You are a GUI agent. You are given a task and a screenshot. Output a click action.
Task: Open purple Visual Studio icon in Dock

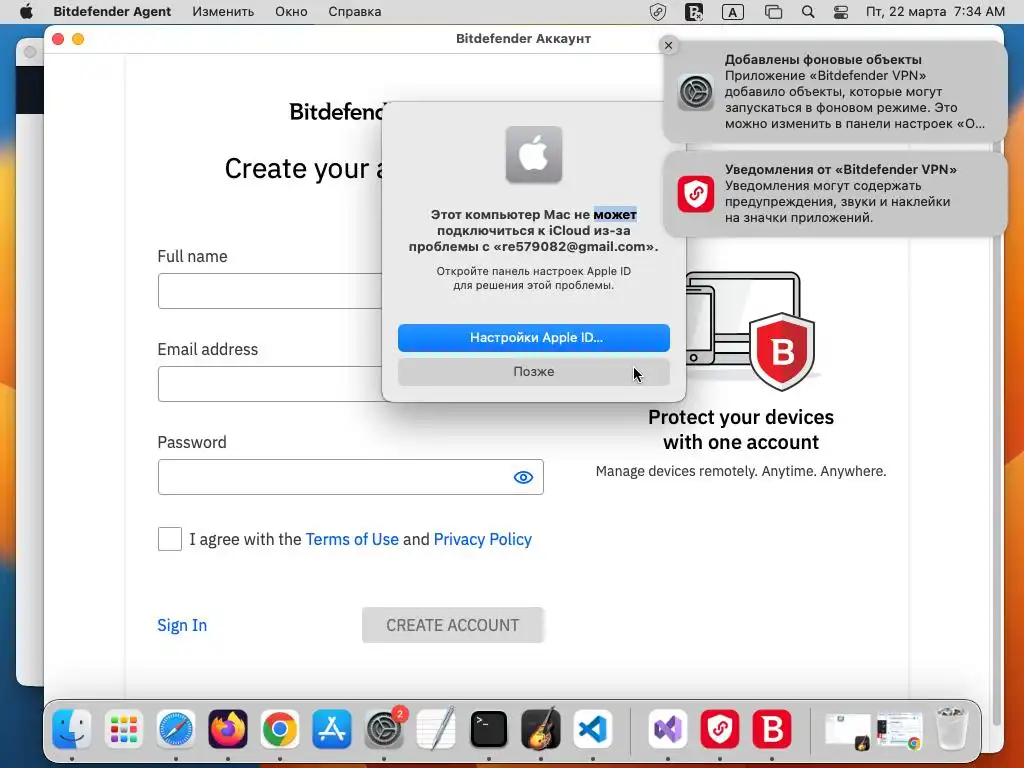pos(667,729)
